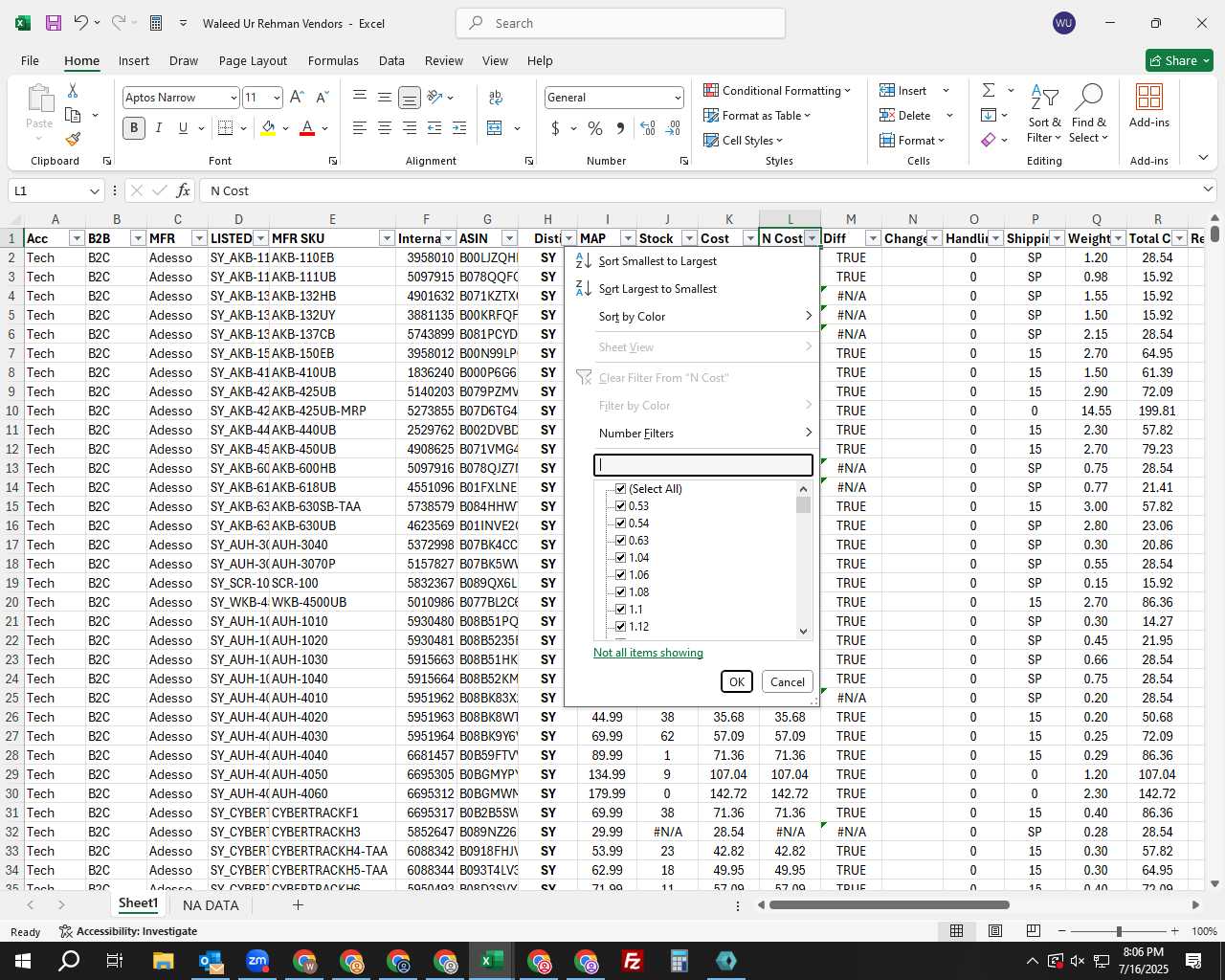Expand the Name Box dropdown
Screen dimensions: 1225x980
[x=94, y=191]
